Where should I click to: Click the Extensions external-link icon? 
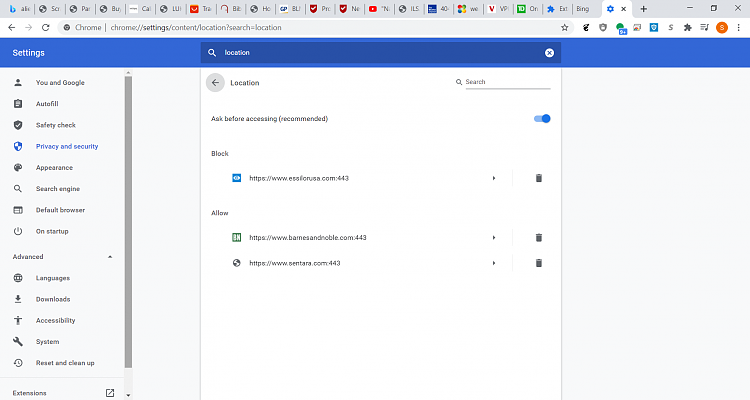(x=110, y=393)
